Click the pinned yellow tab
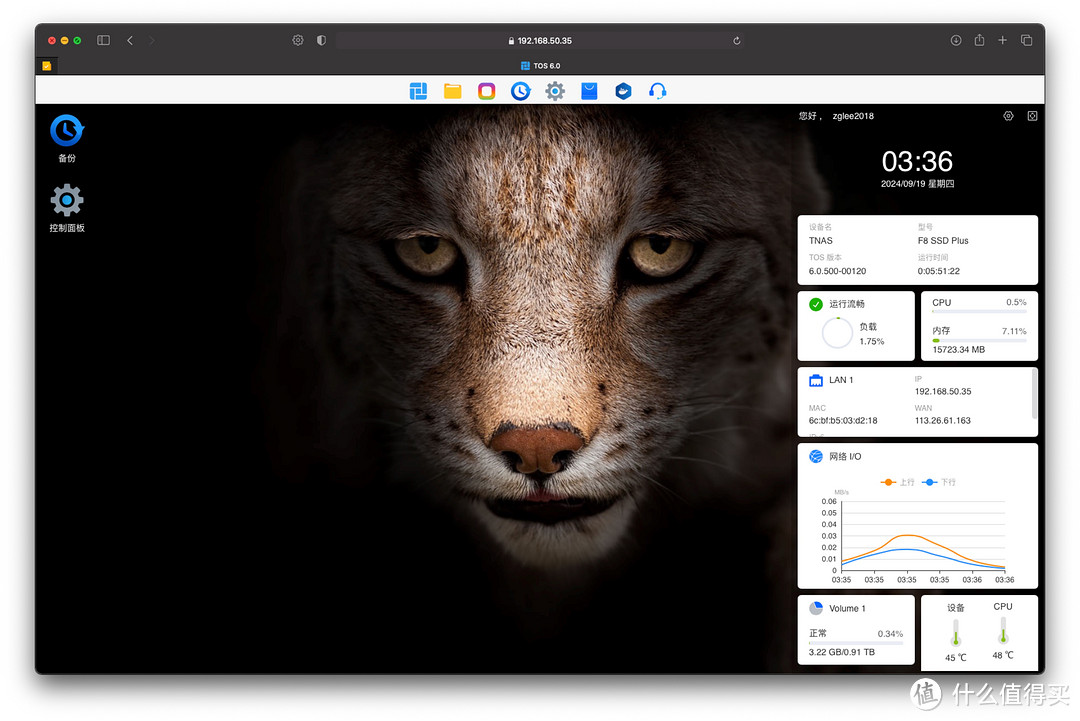This screenshot has width=1080, height=721. 47,66
